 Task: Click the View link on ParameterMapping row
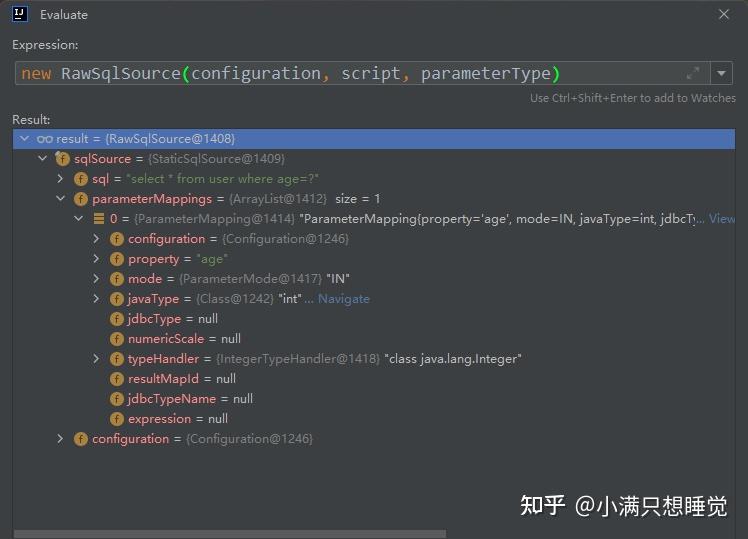point(721,219)
